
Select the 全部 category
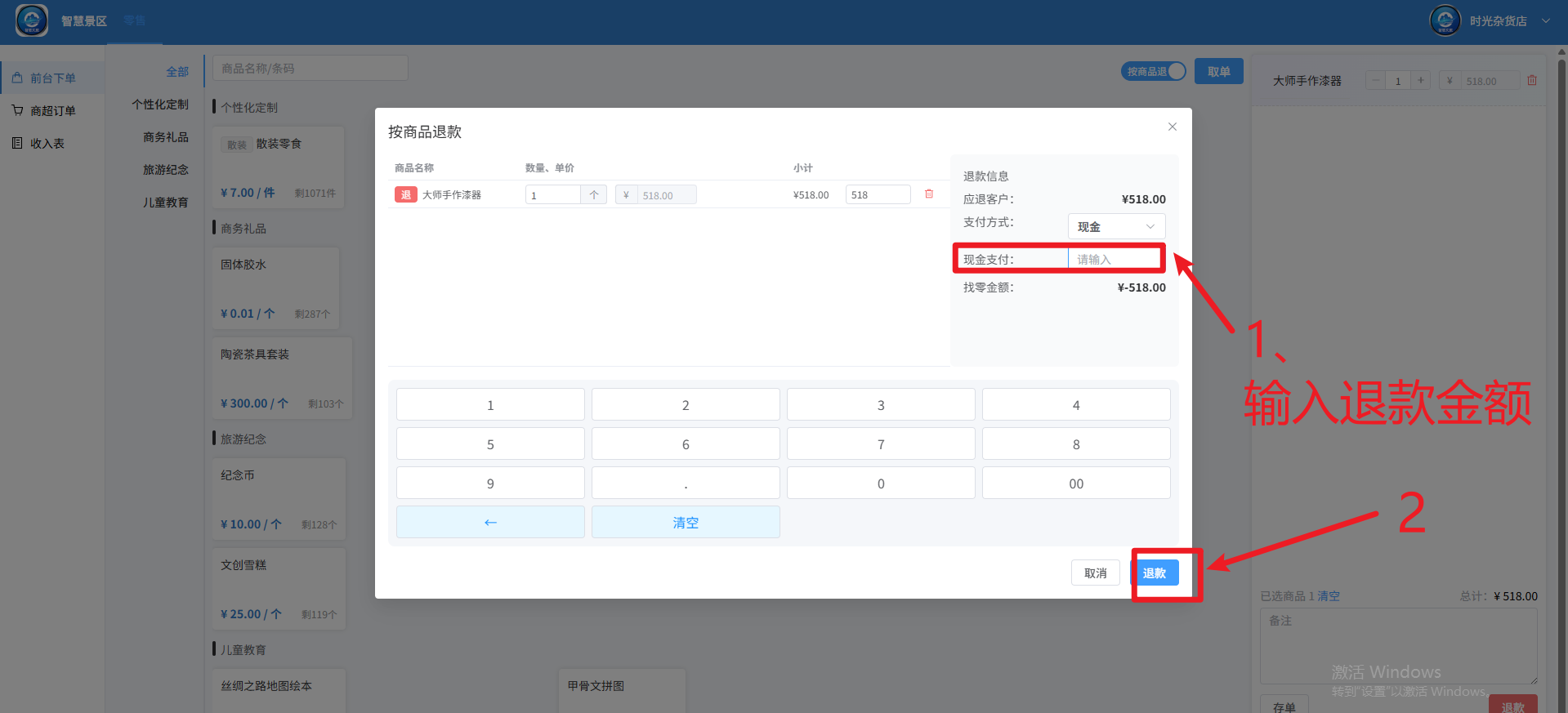[177, 71]
